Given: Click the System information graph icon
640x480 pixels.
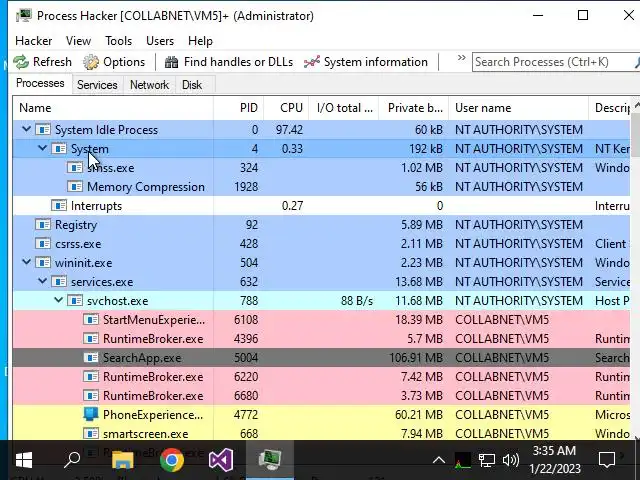Looking at the screenshot, I should coord(312,62).
